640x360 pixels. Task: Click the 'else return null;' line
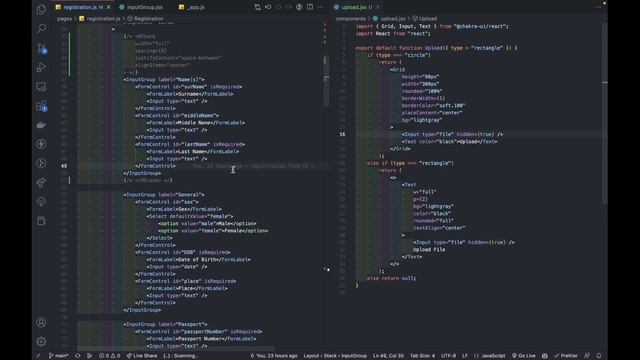coord(391,278)
